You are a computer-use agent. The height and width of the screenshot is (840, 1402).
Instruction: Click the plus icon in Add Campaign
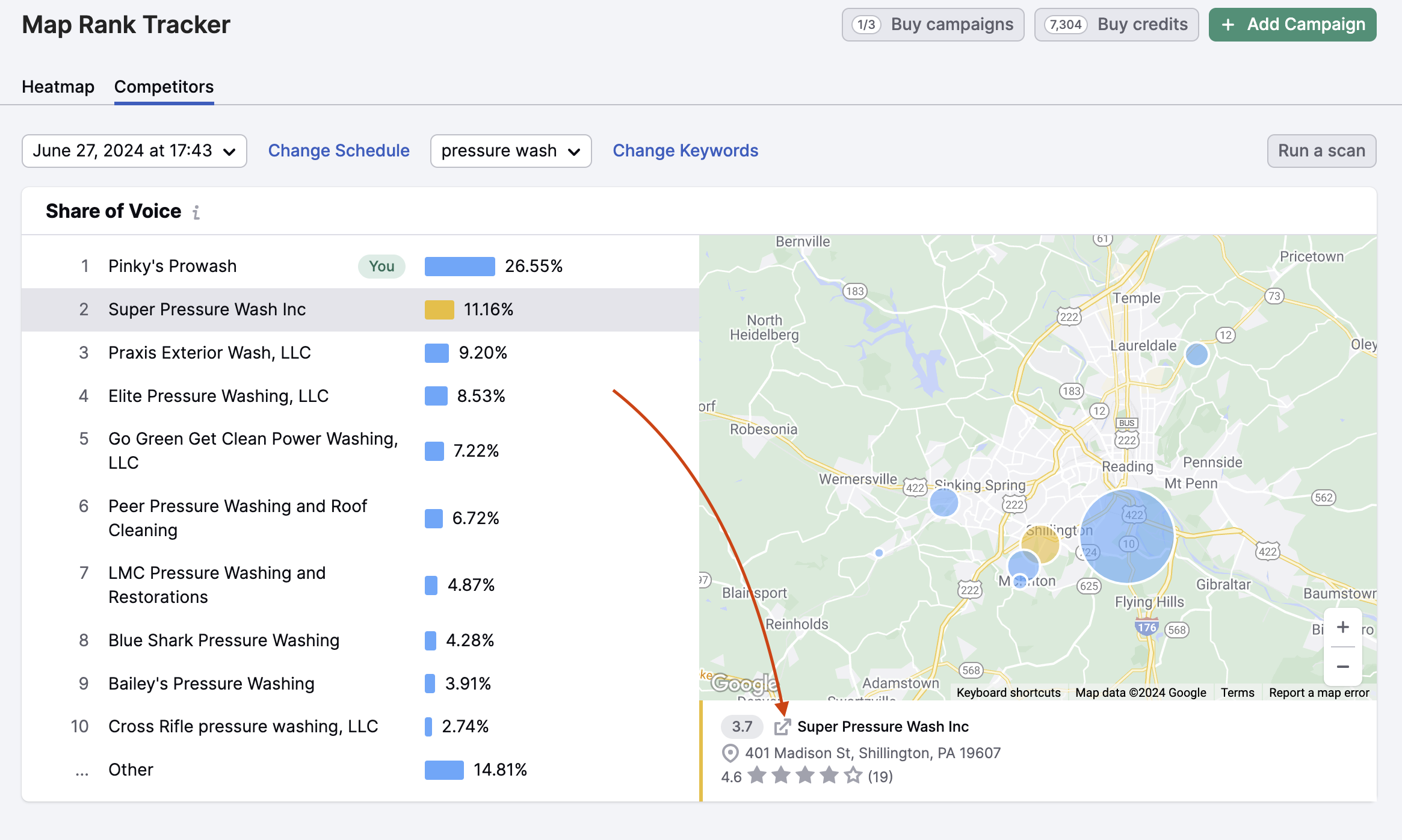tap(1228, 25)
